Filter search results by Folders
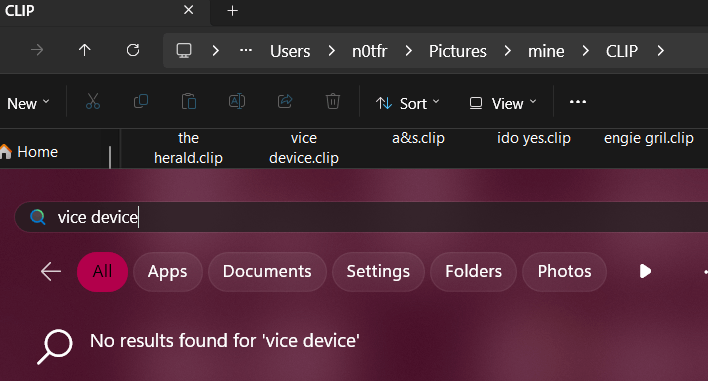The width and height of the screenshot is (708, 381). (x=473, y=272)
